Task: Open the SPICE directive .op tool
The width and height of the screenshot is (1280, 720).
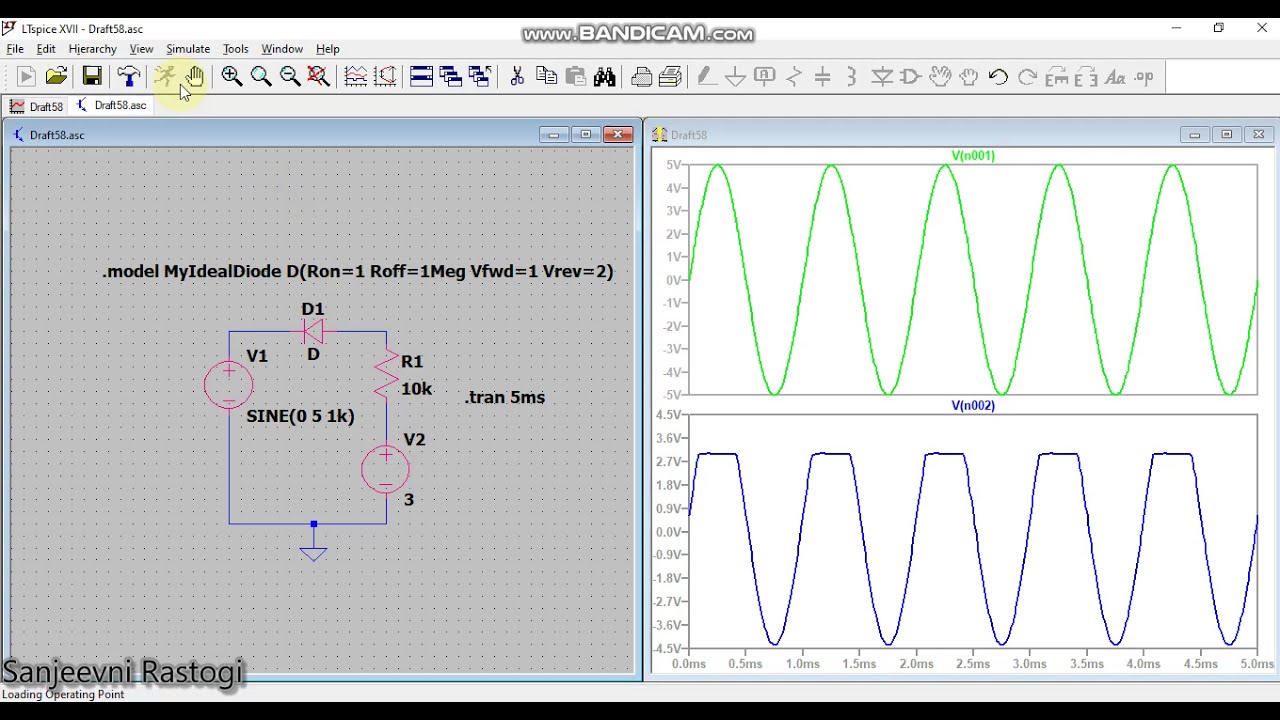Action: tap(1144, 76)
